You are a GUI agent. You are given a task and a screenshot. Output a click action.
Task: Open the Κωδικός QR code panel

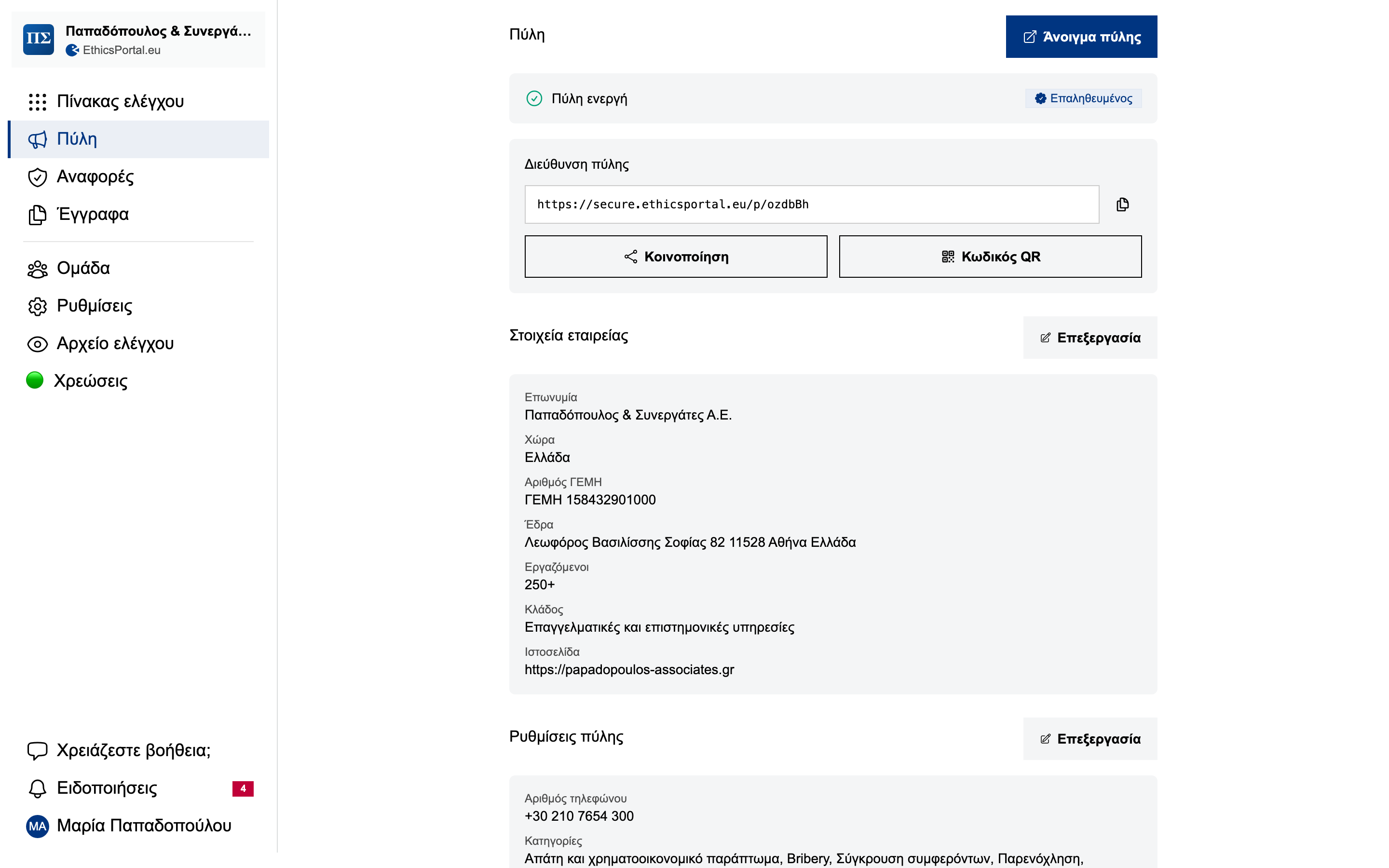[x=990, y=256]
